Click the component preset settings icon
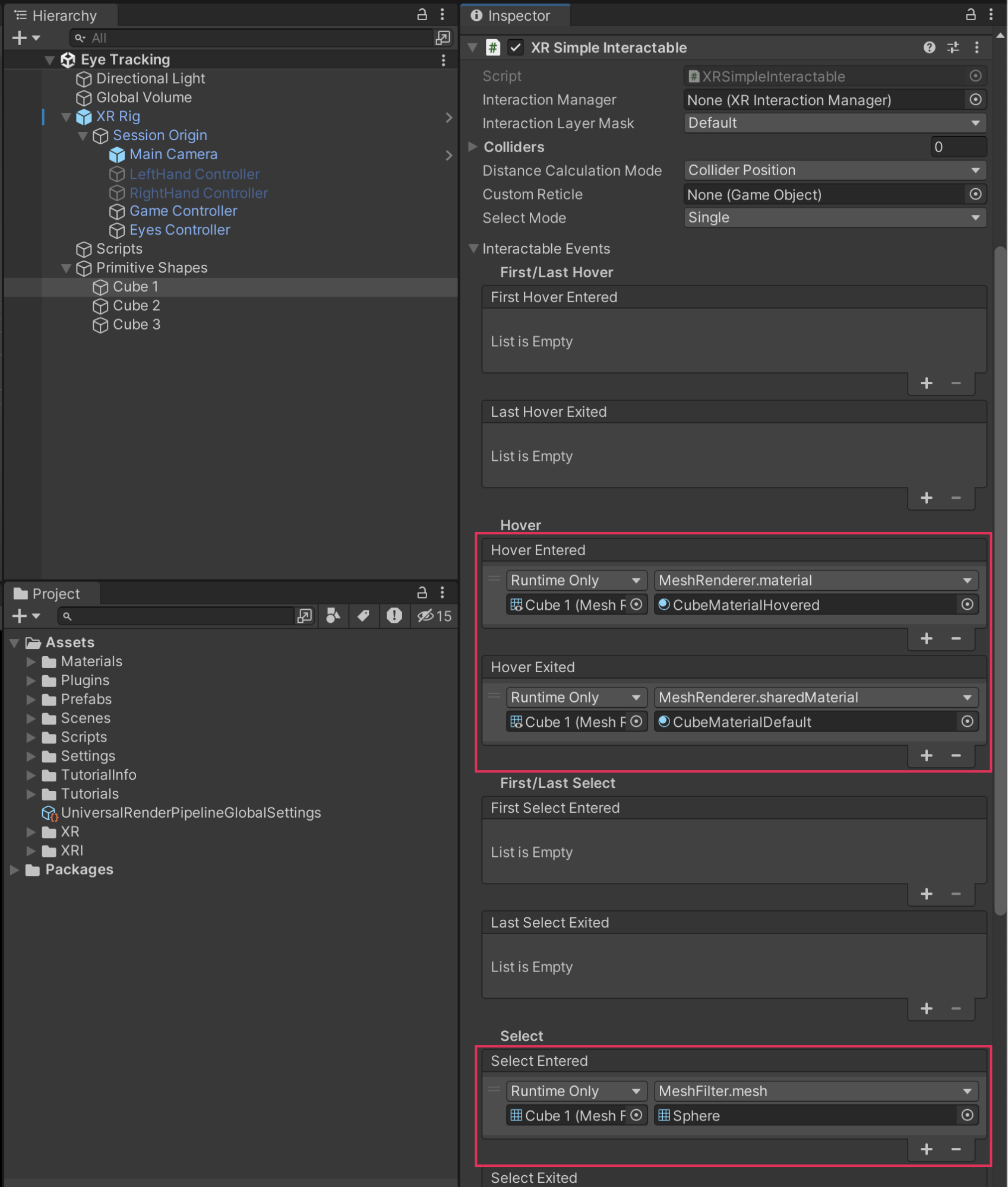Image resolution: width=1008 pixels, height=1187 pixels. point(953,48)
